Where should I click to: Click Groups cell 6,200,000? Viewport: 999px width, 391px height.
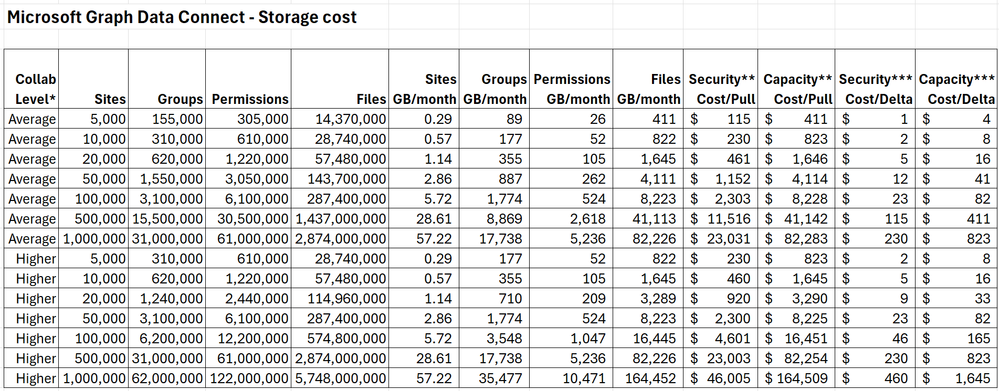click(167, 339)
